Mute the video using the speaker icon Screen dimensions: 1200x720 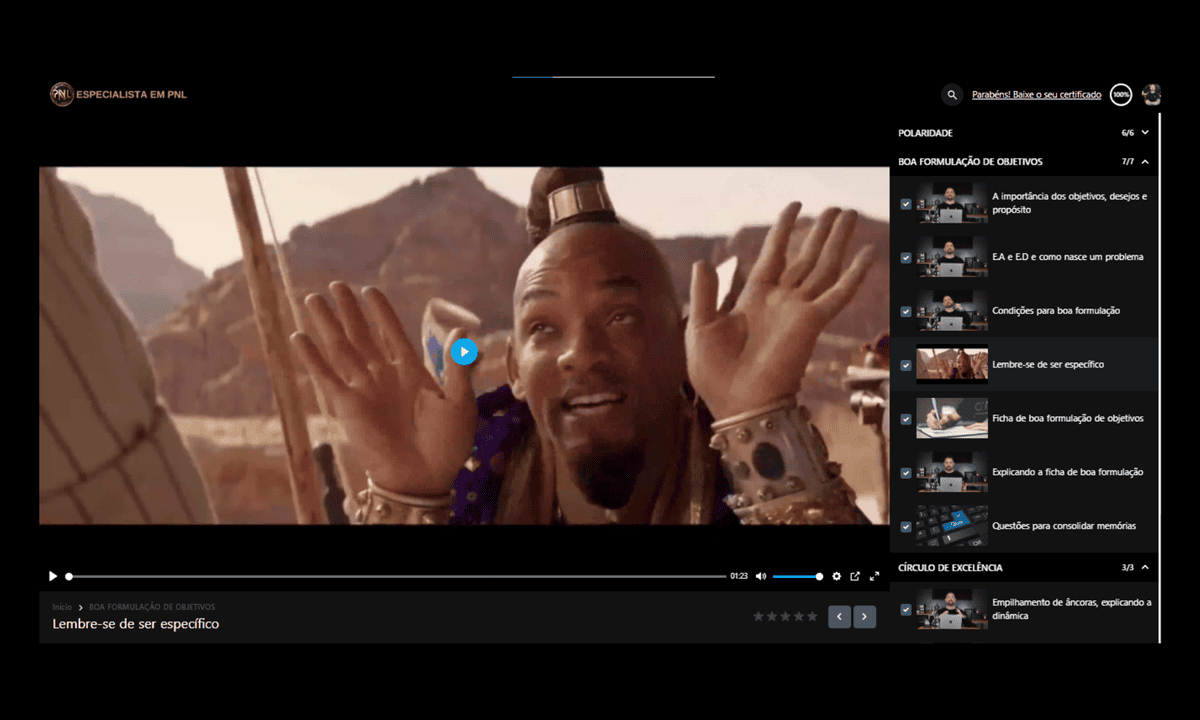click(x=761, y=576)
